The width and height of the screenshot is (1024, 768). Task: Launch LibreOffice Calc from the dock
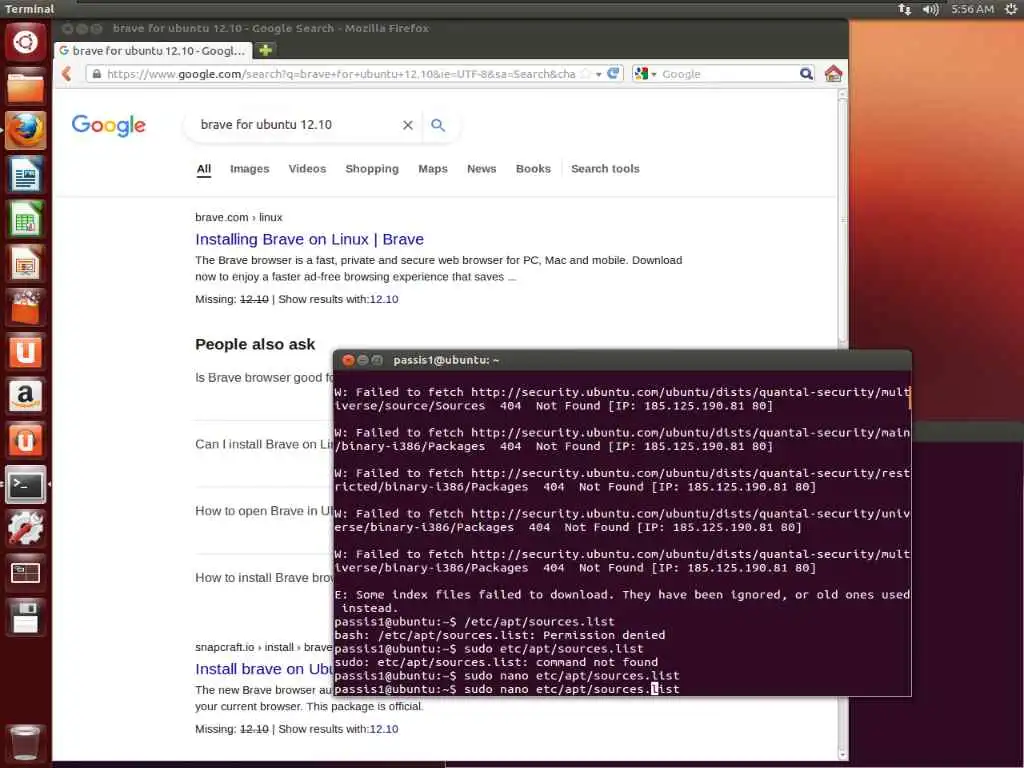(x=25, y=219)
